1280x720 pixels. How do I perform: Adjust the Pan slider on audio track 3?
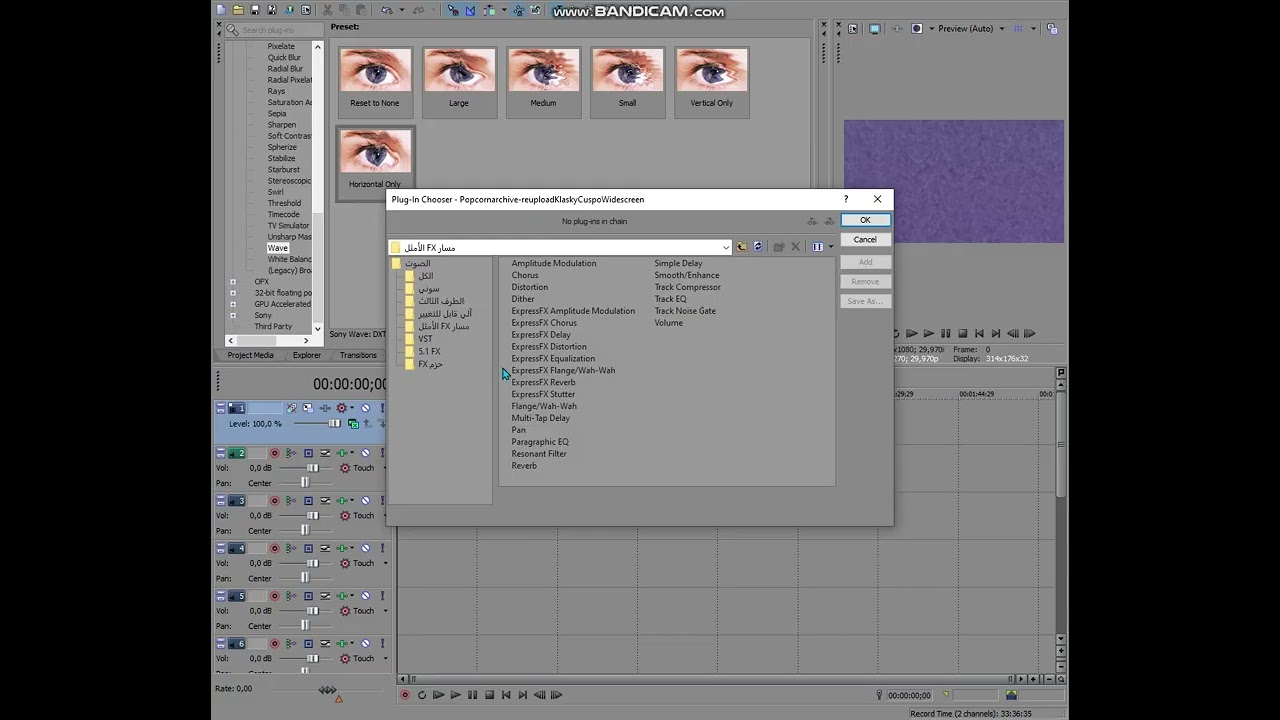[305, 531]
